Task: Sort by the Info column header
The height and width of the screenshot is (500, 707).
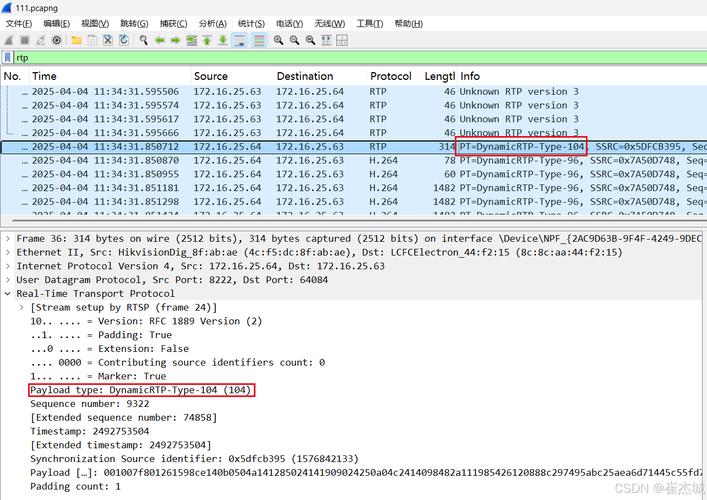Action: point(582,76)
